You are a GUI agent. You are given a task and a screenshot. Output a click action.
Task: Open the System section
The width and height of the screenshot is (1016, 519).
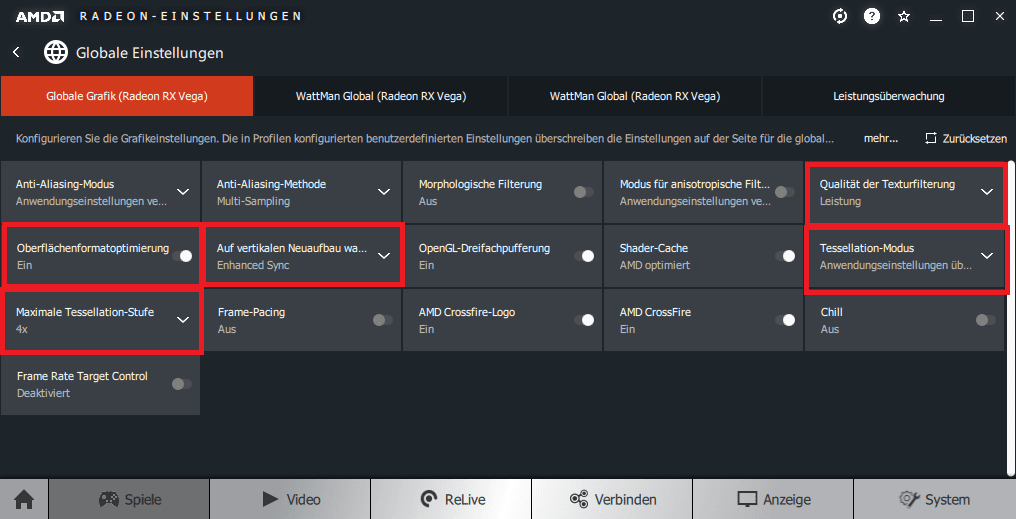[934, 500]
